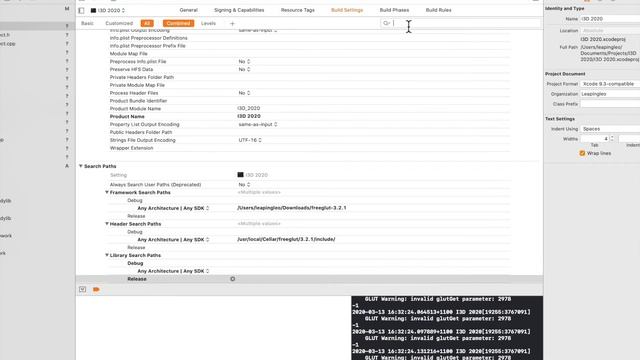Collapse Framework Search Paths disclosure triangle
640x360 pixels.
pos(107,192)
